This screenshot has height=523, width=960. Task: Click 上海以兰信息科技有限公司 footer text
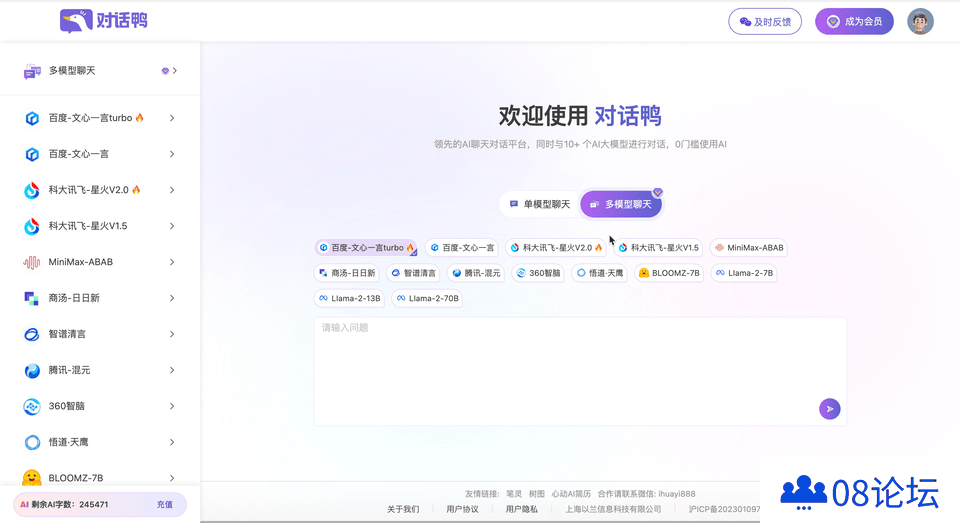tap(613, 509)
